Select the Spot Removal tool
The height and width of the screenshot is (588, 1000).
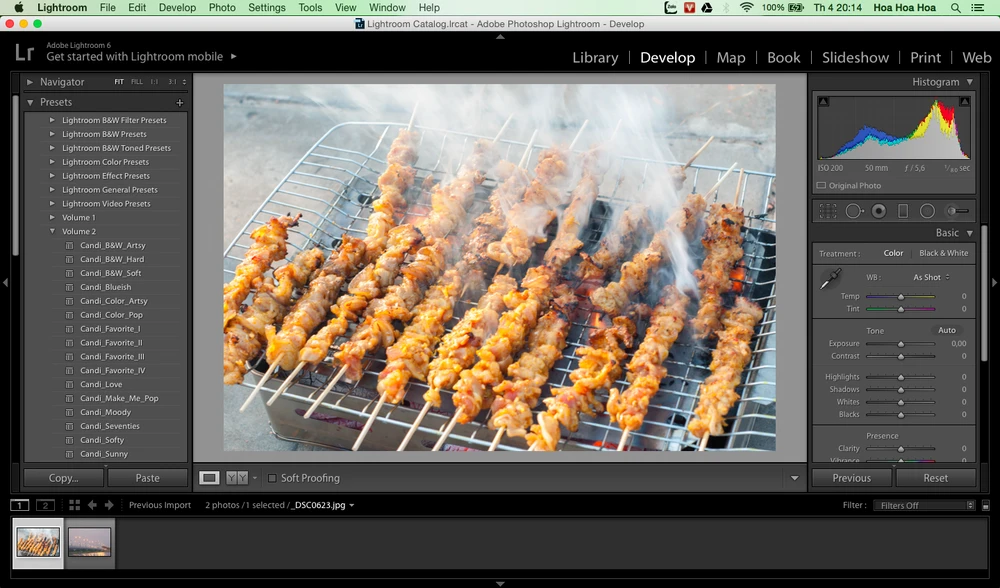pos(853,210)
